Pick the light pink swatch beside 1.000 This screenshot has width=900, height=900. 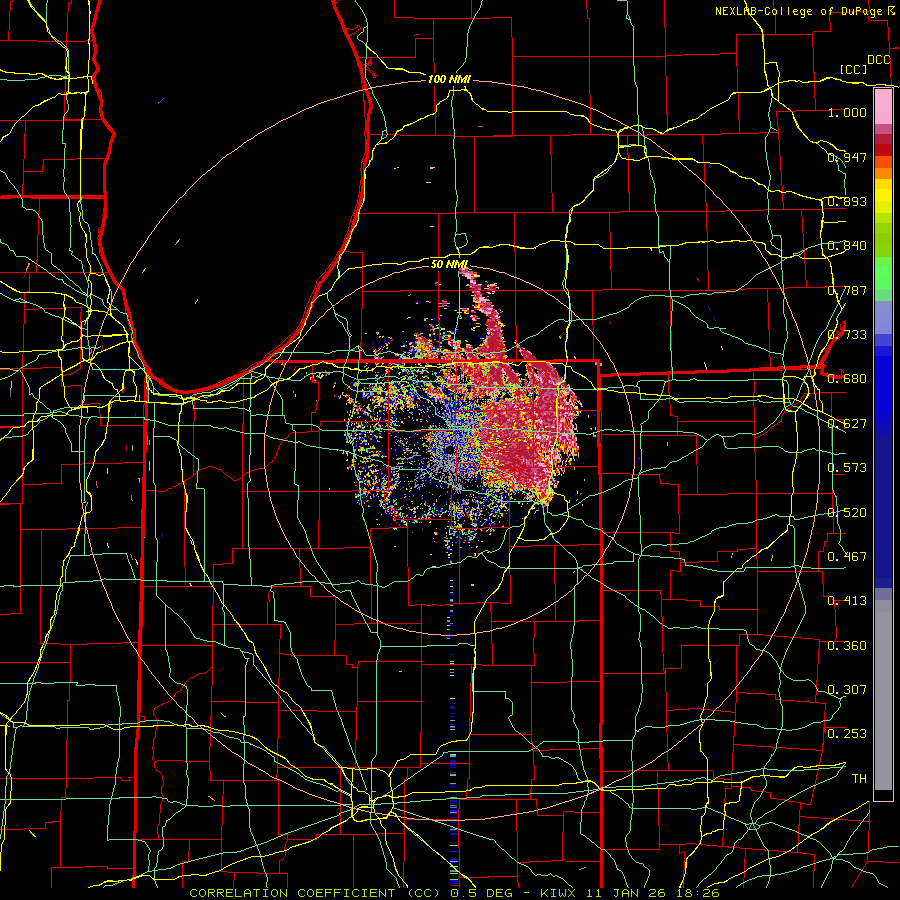883,106
